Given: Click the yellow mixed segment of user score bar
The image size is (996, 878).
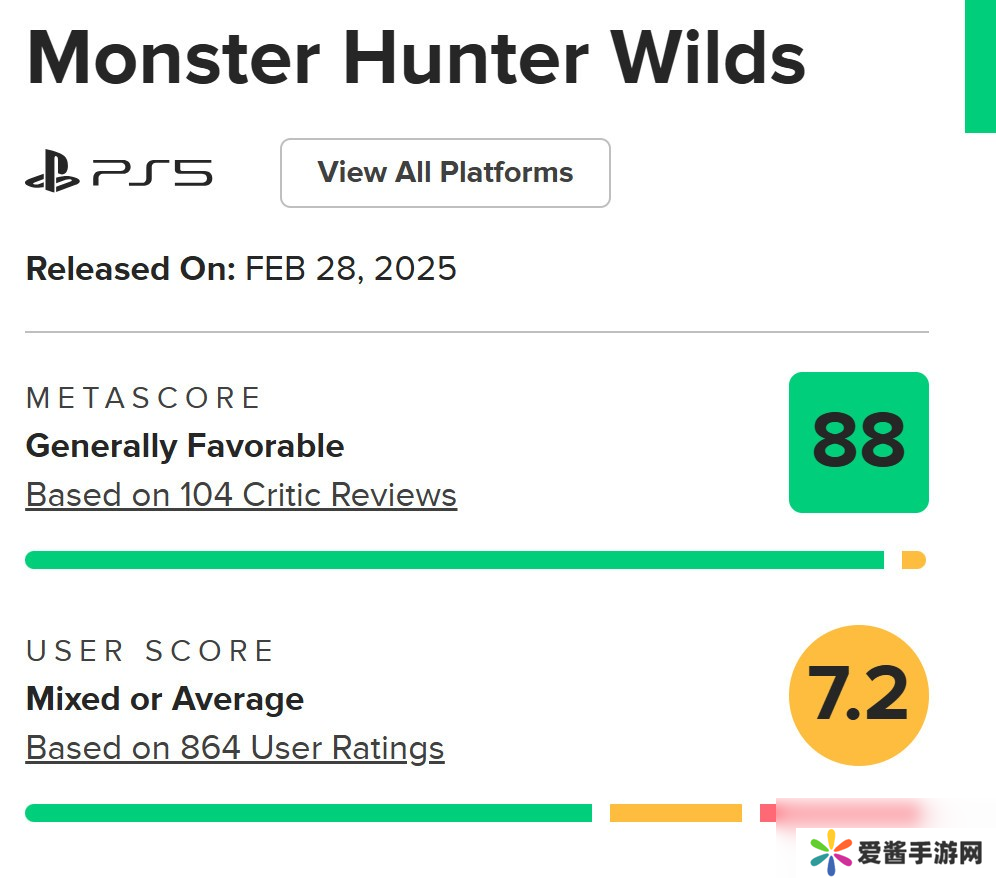Looking at the screenshot, I should coord(675,813).
